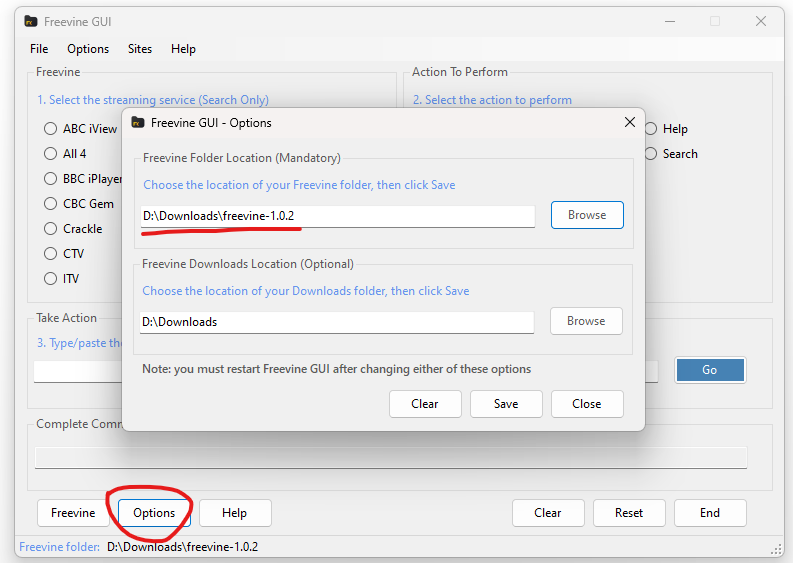This screenshot has height=563, width=793.
Task: Click 'Choose the location of your Downloads folder' text
Action: pos(305,291)
